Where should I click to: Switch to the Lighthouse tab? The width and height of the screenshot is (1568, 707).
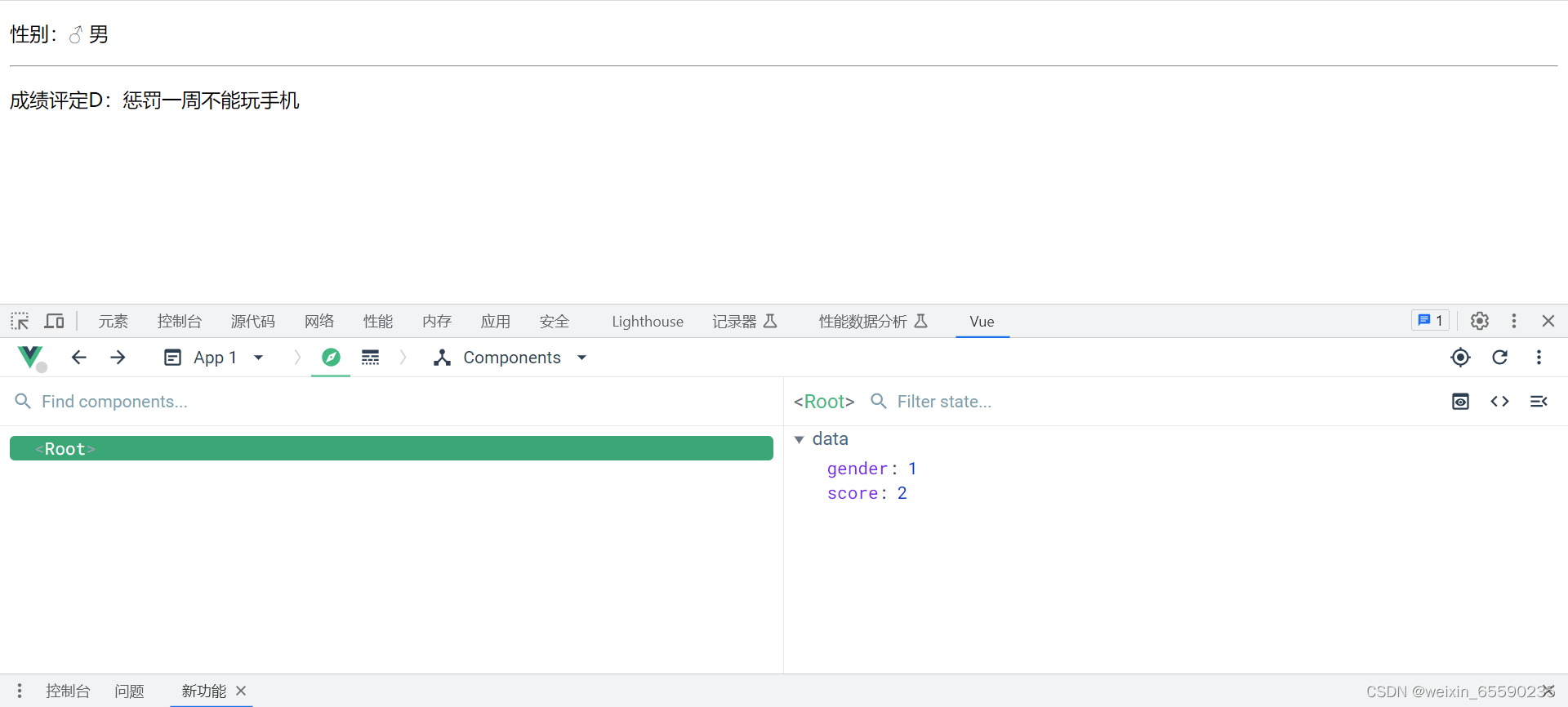point(648,321)
